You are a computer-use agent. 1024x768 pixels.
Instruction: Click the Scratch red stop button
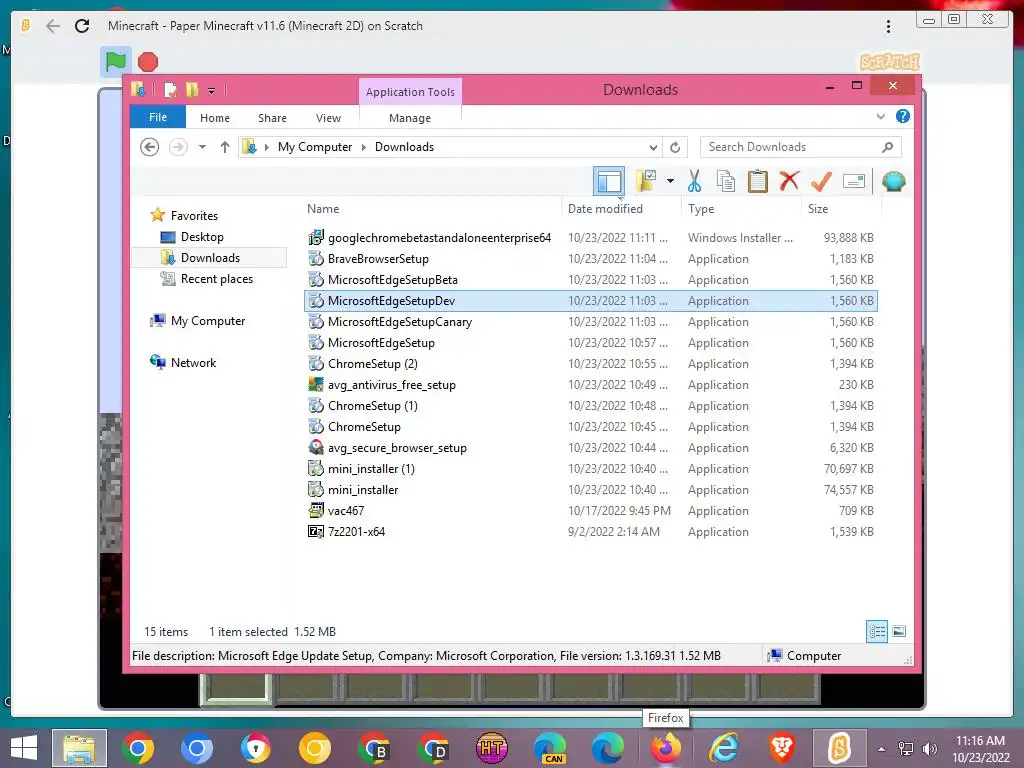(x=148, y=62)
